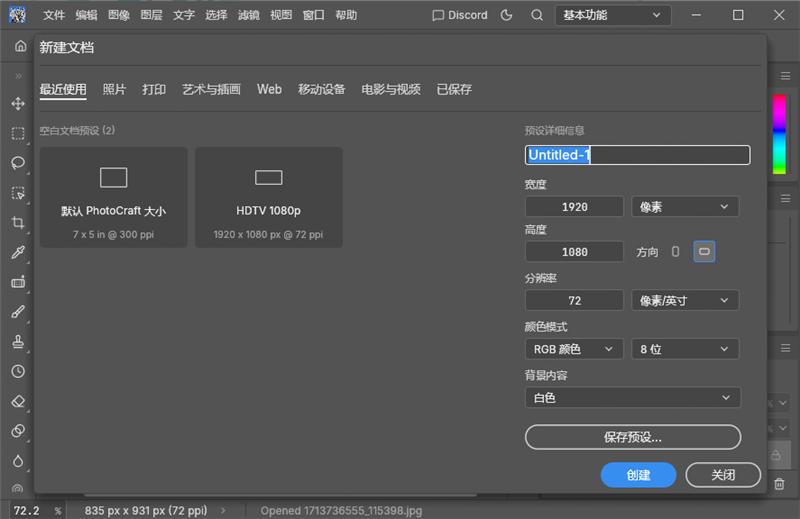Image resolution: width=800 pixels, height=519 pixels.
Task: Click the height field 1080
Action: (574, 252)
